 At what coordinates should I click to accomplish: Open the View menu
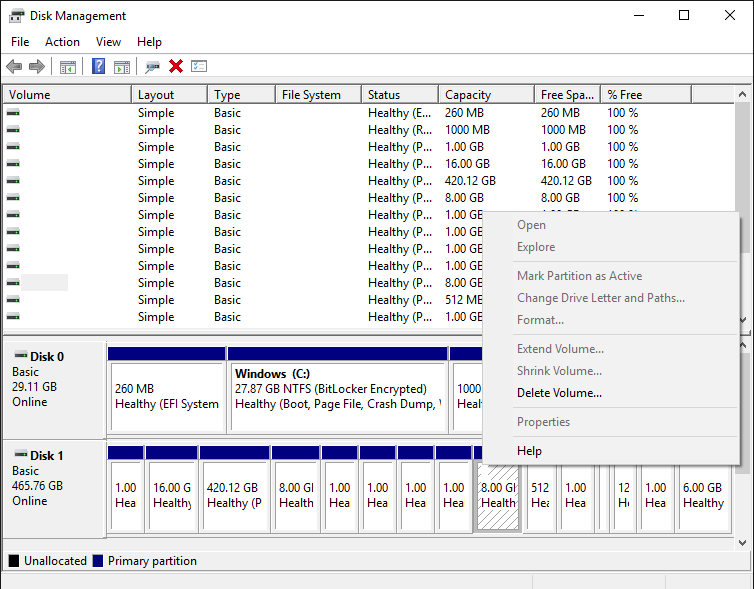coord(108,42)
